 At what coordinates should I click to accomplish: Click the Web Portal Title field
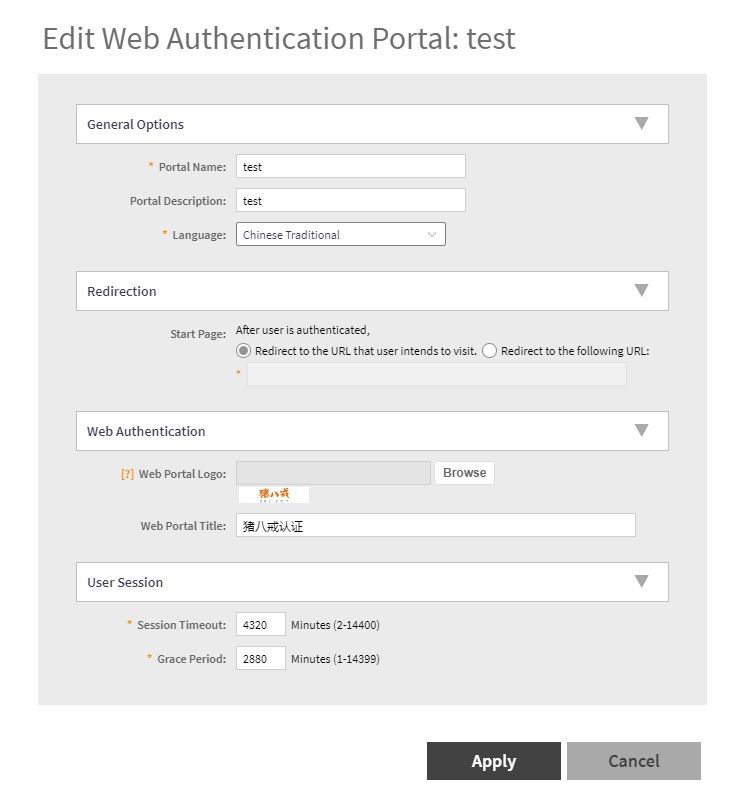435,526
